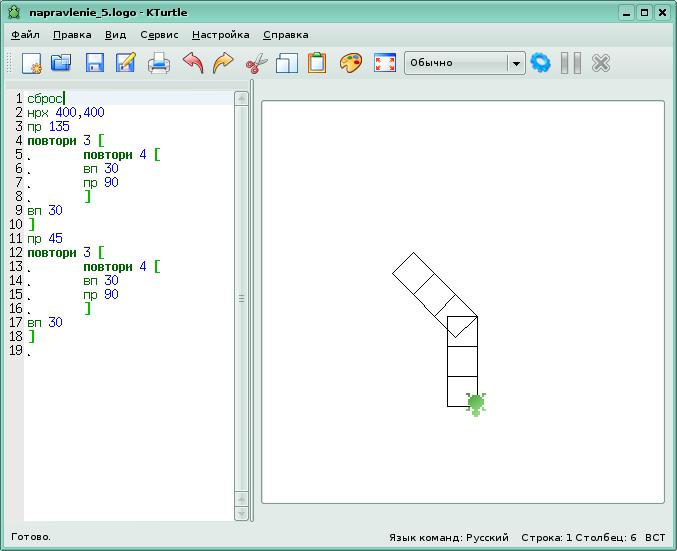Click the Save As icon
Viewport: 677px width, 551px height.
click(x=126, y=63)
